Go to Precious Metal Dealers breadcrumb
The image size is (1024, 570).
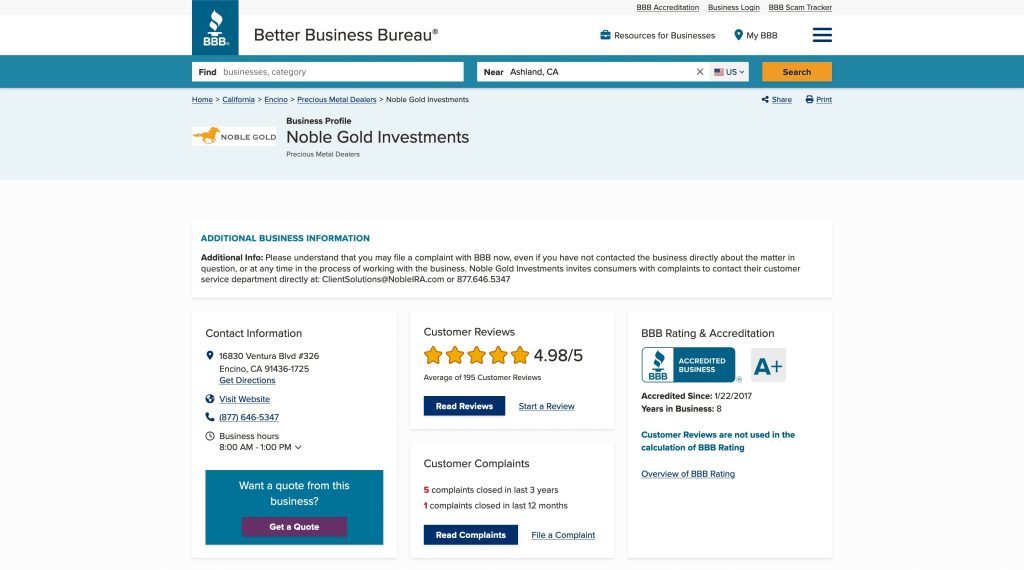337,100
